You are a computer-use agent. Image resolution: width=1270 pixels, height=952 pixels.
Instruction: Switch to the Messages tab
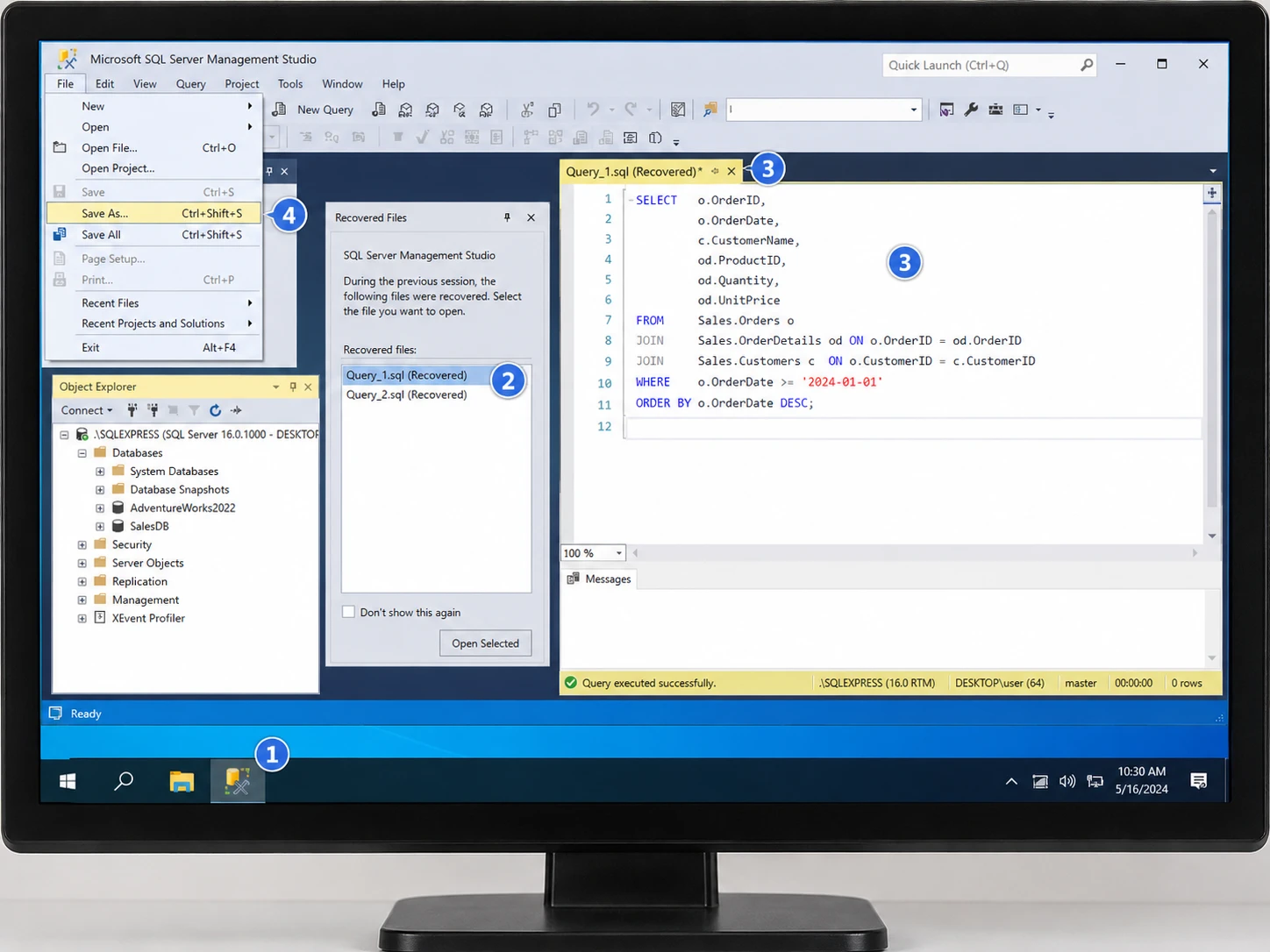[x=599, y=579]
